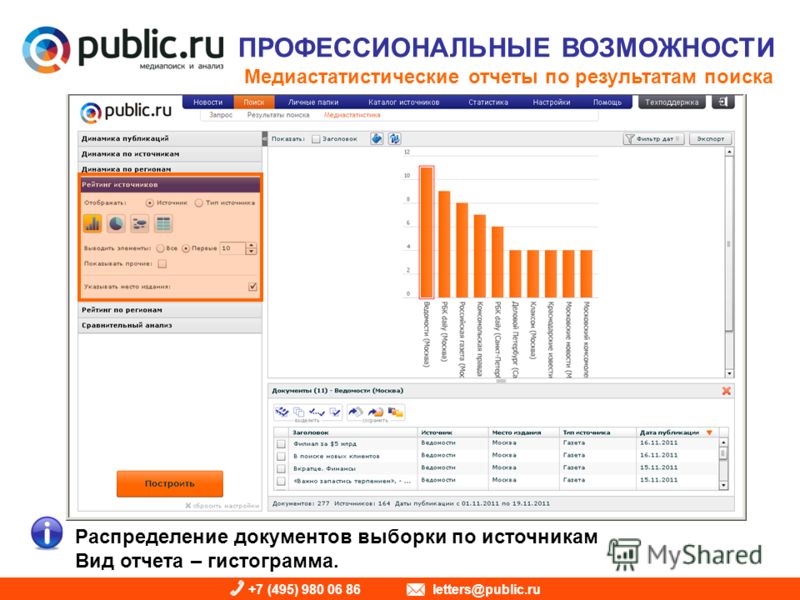Screen dimensions: 800x600
Task: Select the table report view icon
Action: click(163, 223)
